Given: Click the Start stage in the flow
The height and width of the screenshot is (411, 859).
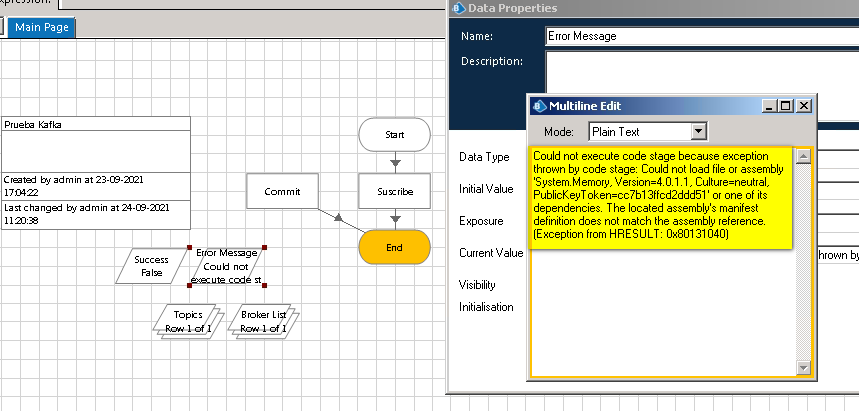Looking at the screenshot, I should tap(394, 134).
